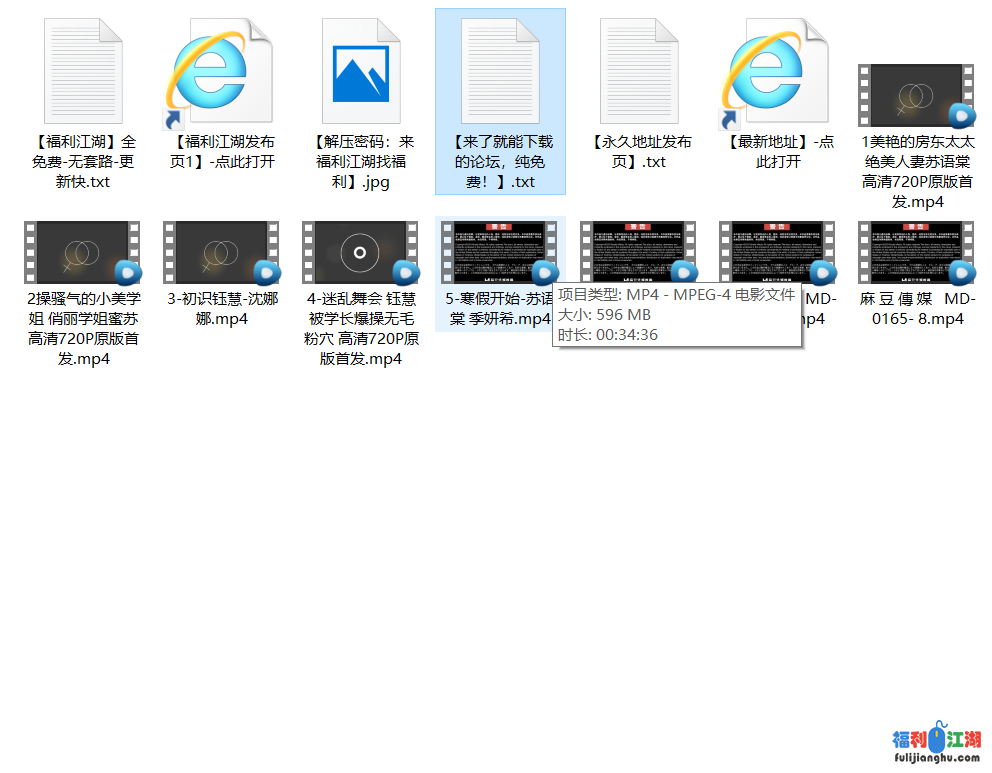992x773 pixels.
Task: Select the 全免费-无套路-更新快.txt file icon
Action: pos(83,70)
